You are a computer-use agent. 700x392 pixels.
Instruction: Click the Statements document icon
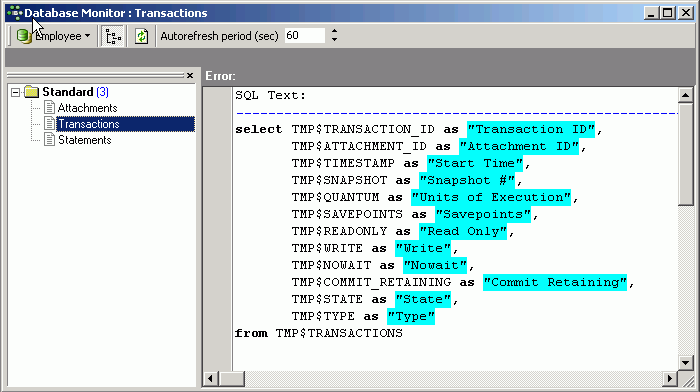click(50, 140)
